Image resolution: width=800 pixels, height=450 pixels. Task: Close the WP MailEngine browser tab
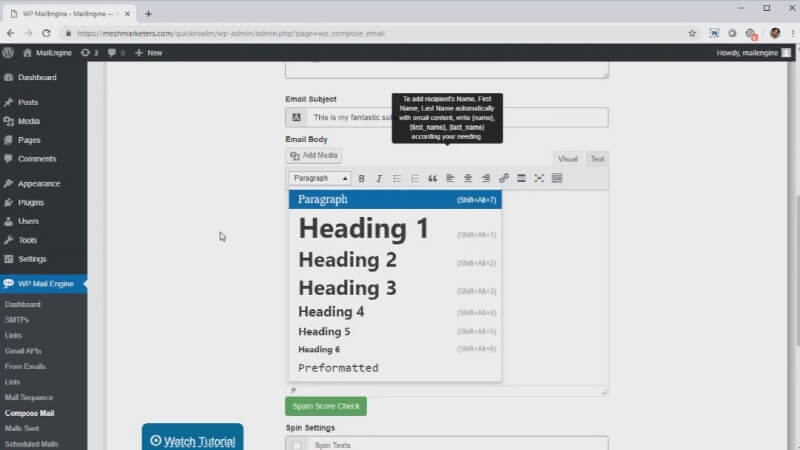click(127, 14)
